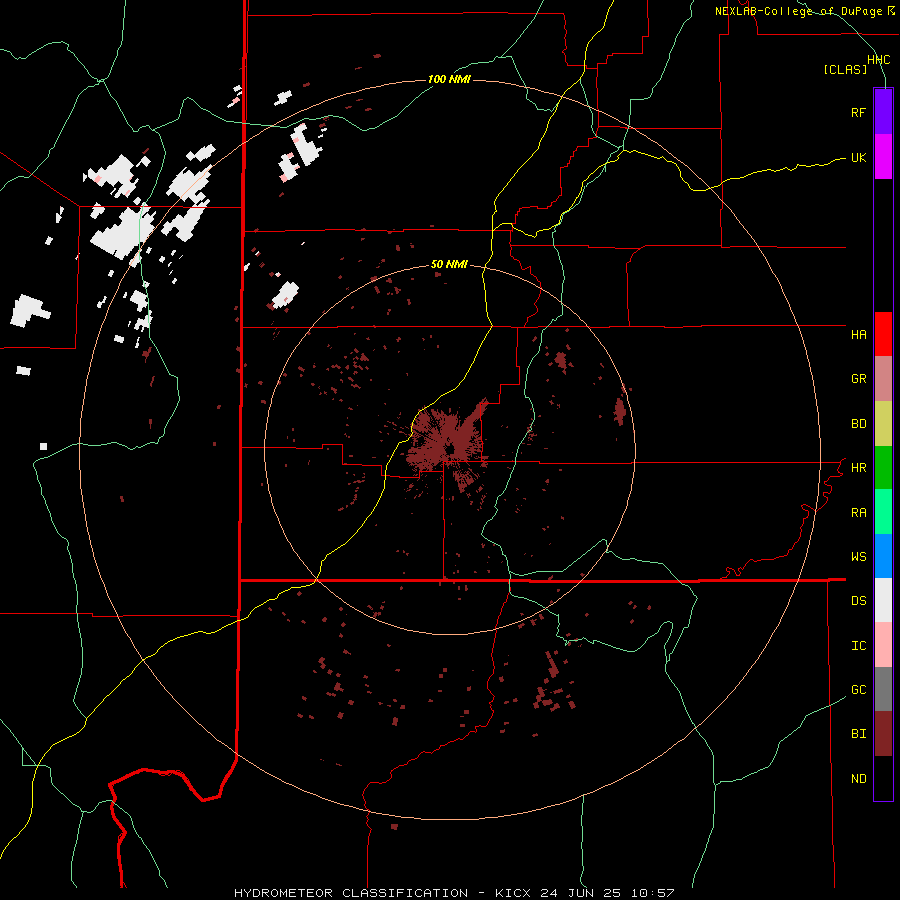Click the 'UK' legend label

pos(858,157)
